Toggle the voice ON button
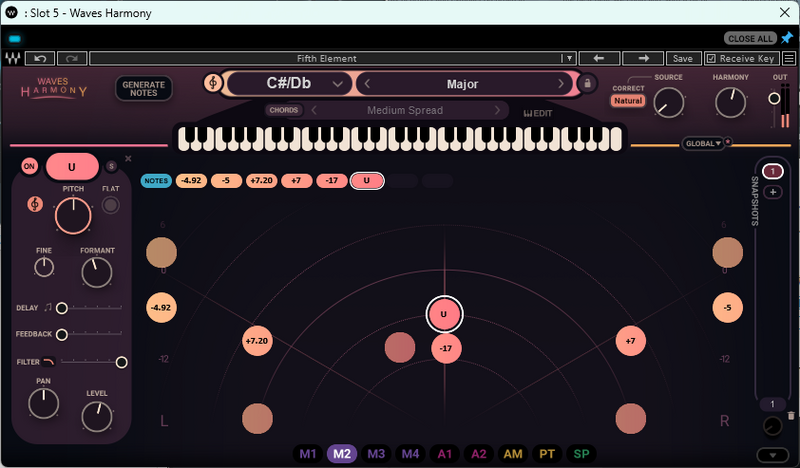The height and width of the screenshot is (468, 800). pyautogui.click(x=30, y=166)
